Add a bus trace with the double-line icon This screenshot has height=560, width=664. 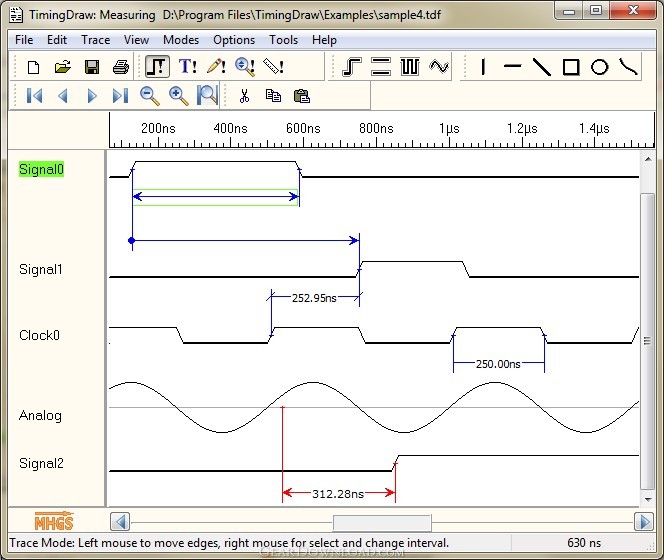[381, 67]
